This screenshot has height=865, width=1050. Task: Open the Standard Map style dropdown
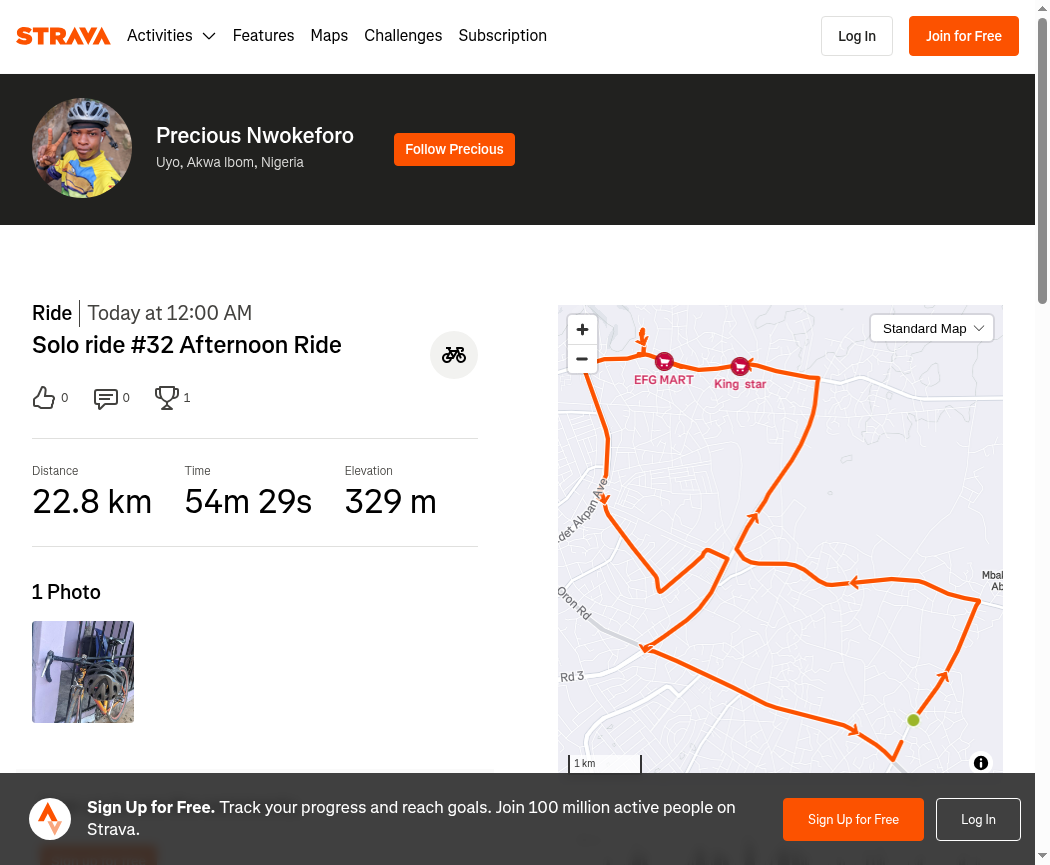pyautogui.click(x=932, y=328)
